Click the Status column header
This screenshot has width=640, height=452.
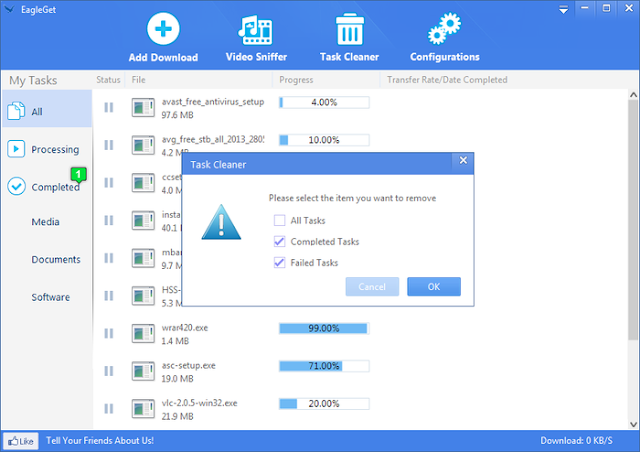coord(108,80)
